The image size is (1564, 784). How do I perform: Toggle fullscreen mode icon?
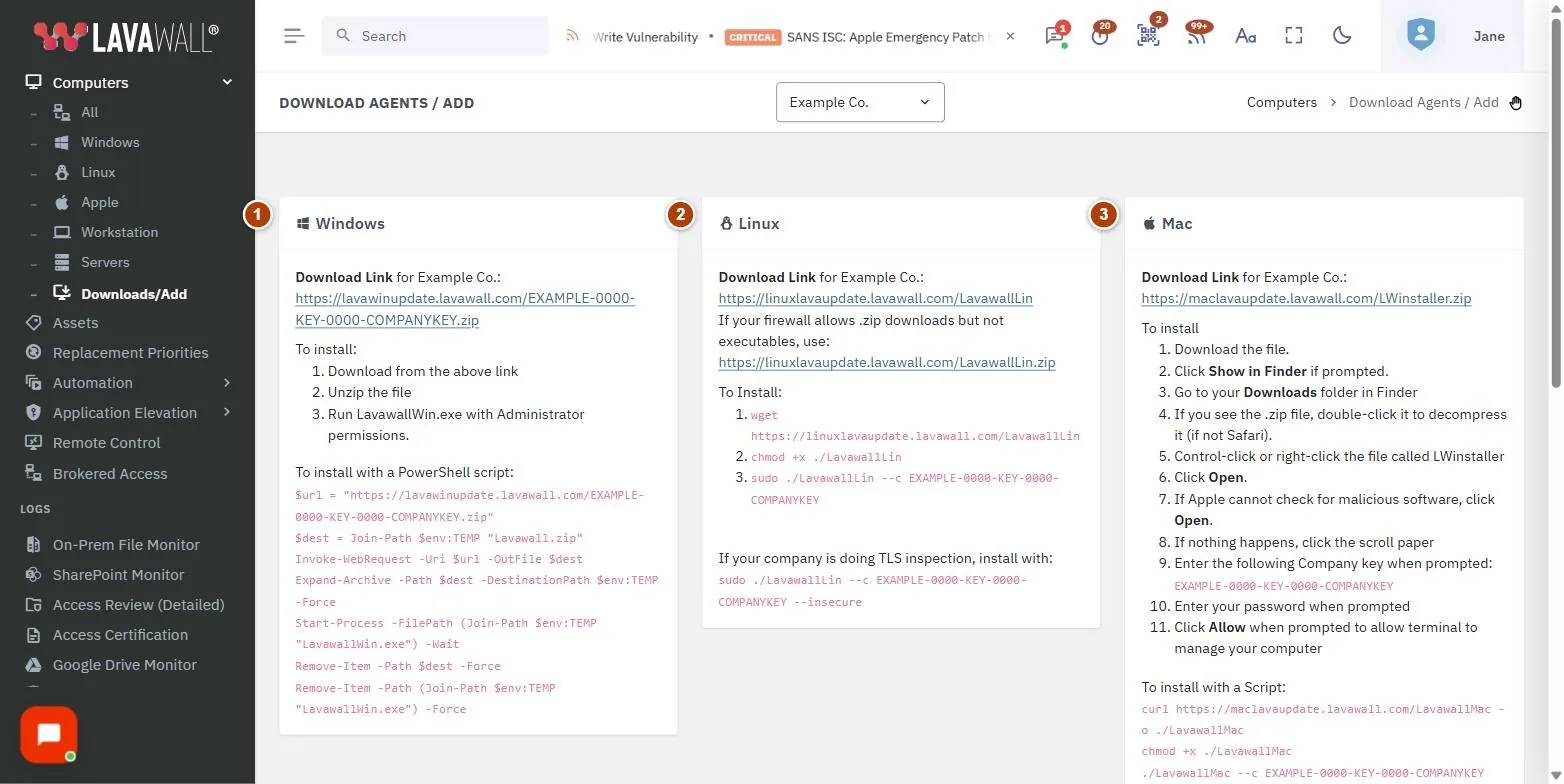coord(1294,36)
